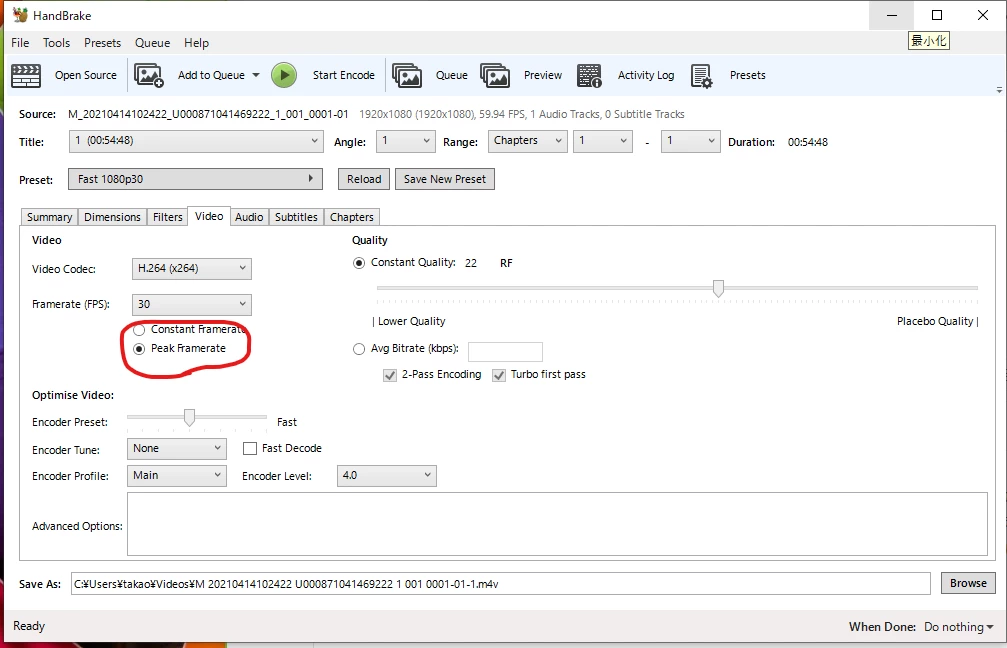Open the Help menu
This screenshot has height=648, width=1007.
pyautogui.click(x=197, y=42)
